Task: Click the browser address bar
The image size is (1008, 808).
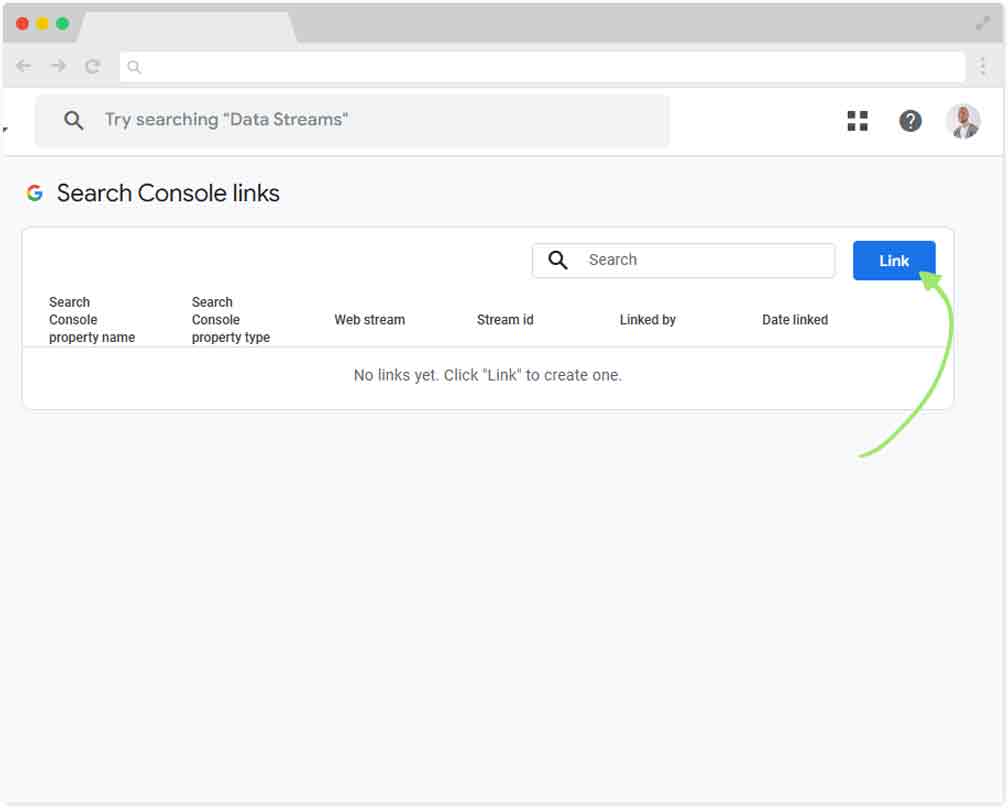Action: coord(542,67)
